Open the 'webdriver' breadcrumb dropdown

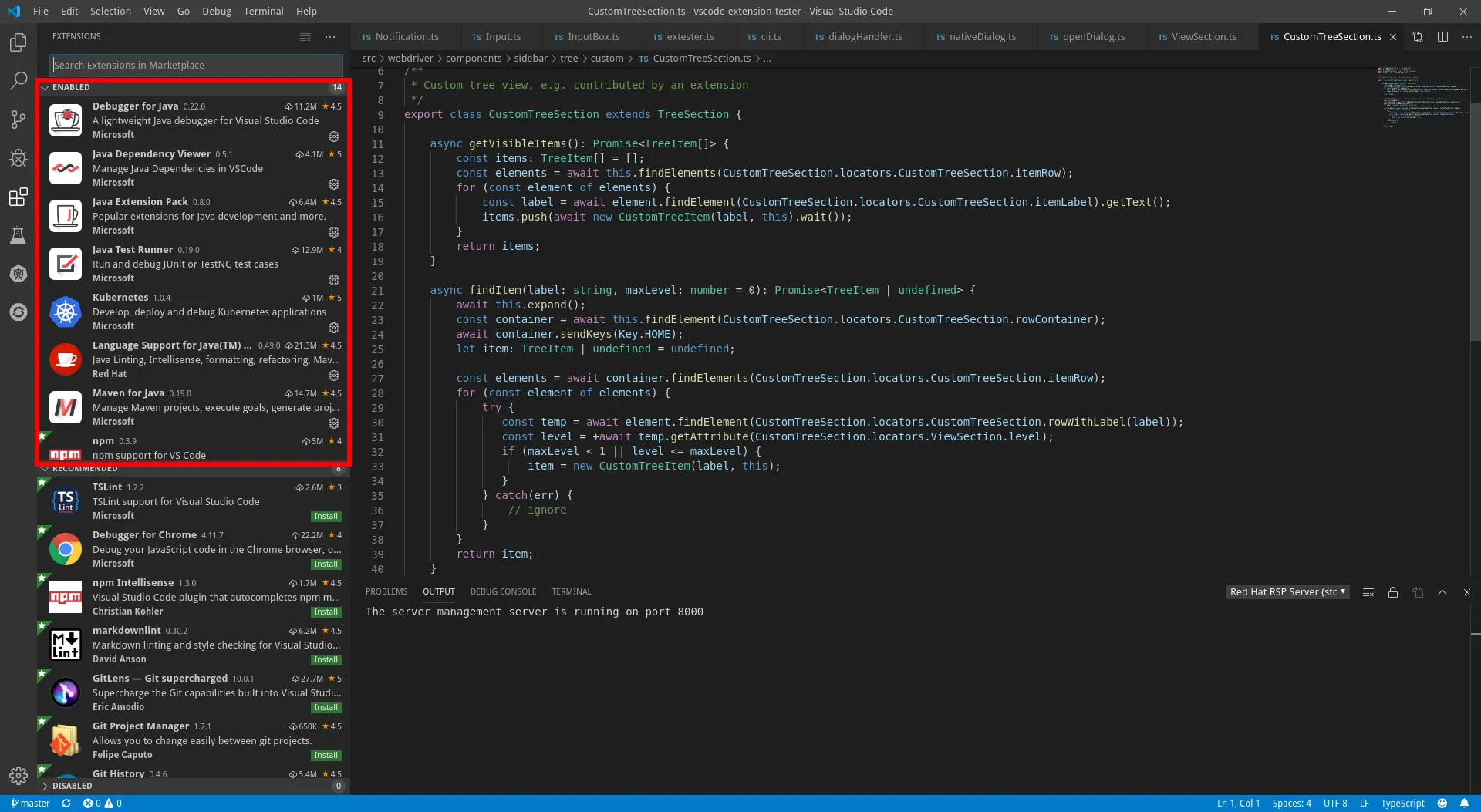click(410, 59)
